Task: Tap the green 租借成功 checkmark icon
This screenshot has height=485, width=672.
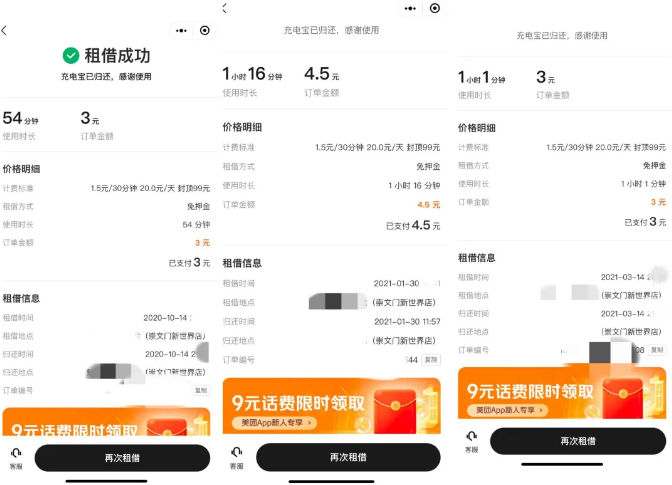Action: pos(71,56)
